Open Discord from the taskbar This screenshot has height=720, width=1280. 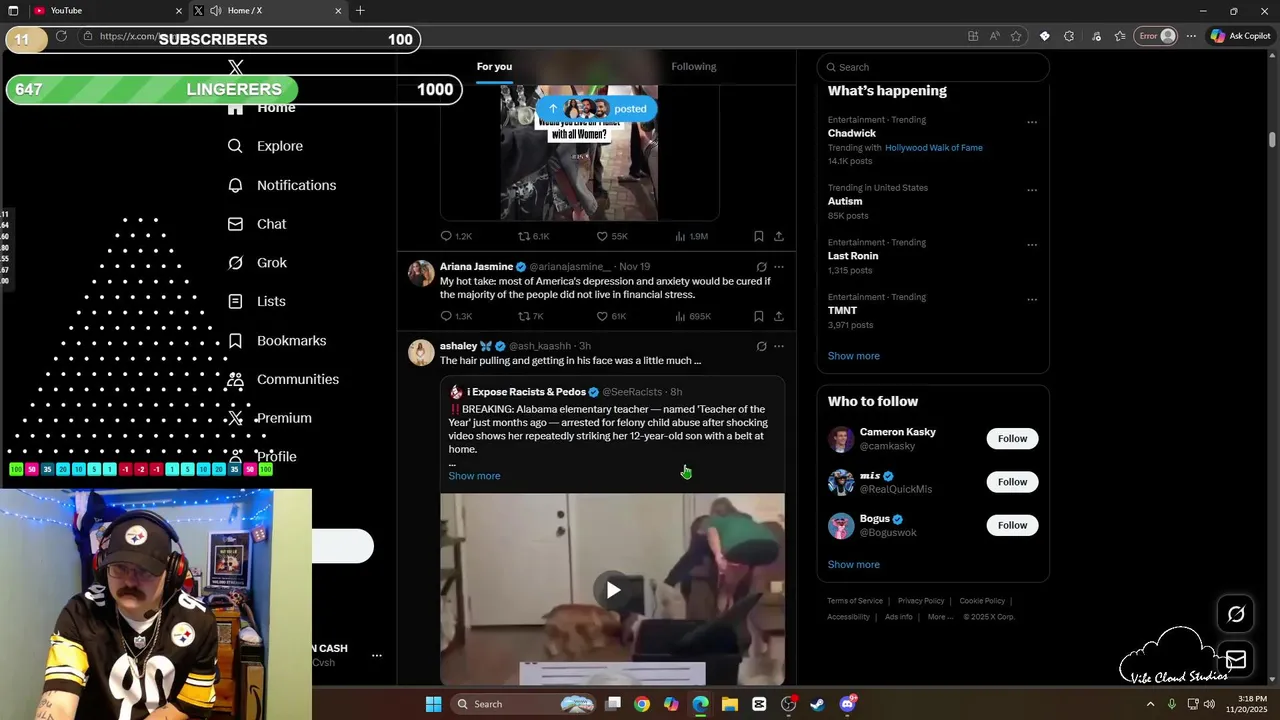pyautogui.click(x=847, y=704)
